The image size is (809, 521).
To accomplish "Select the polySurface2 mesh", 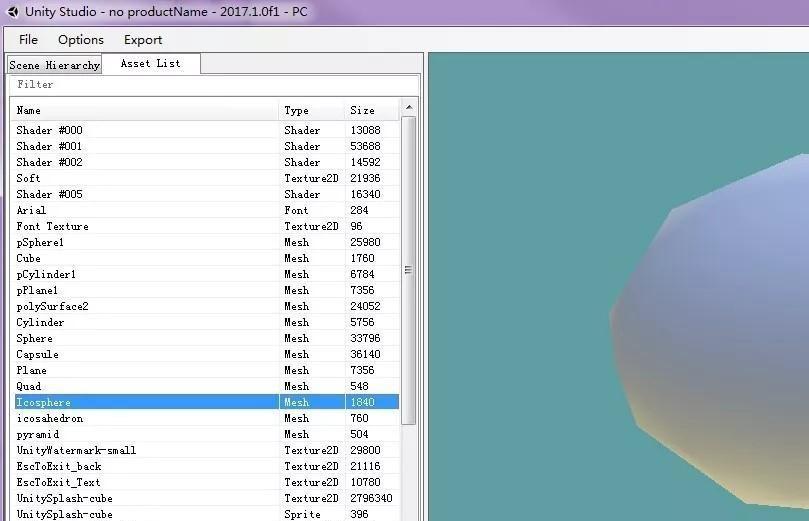I will [206, 306].
